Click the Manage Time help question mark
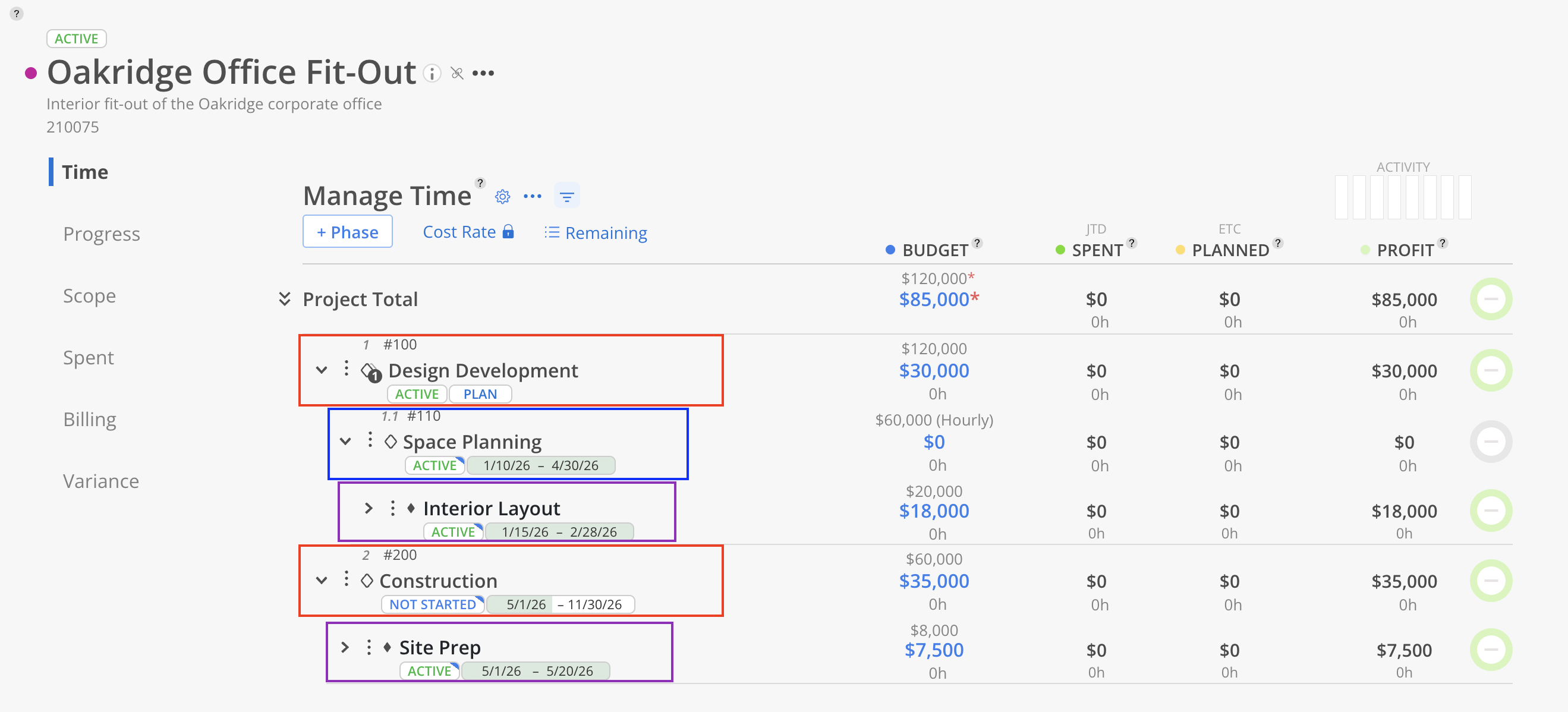This screenshot has width=1568, height=712. [x=480, y=183]
